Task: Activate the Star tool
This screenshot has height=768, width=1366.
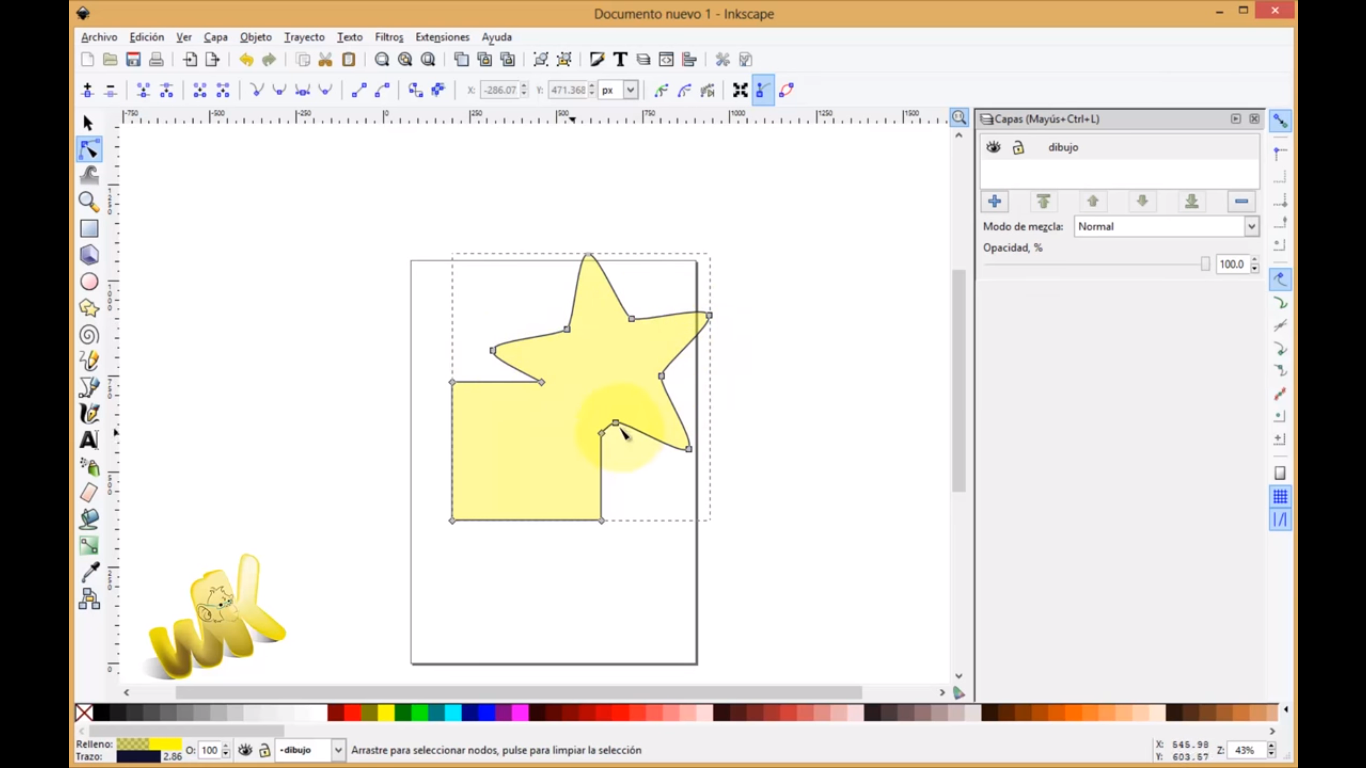Action: click(88, 308)
